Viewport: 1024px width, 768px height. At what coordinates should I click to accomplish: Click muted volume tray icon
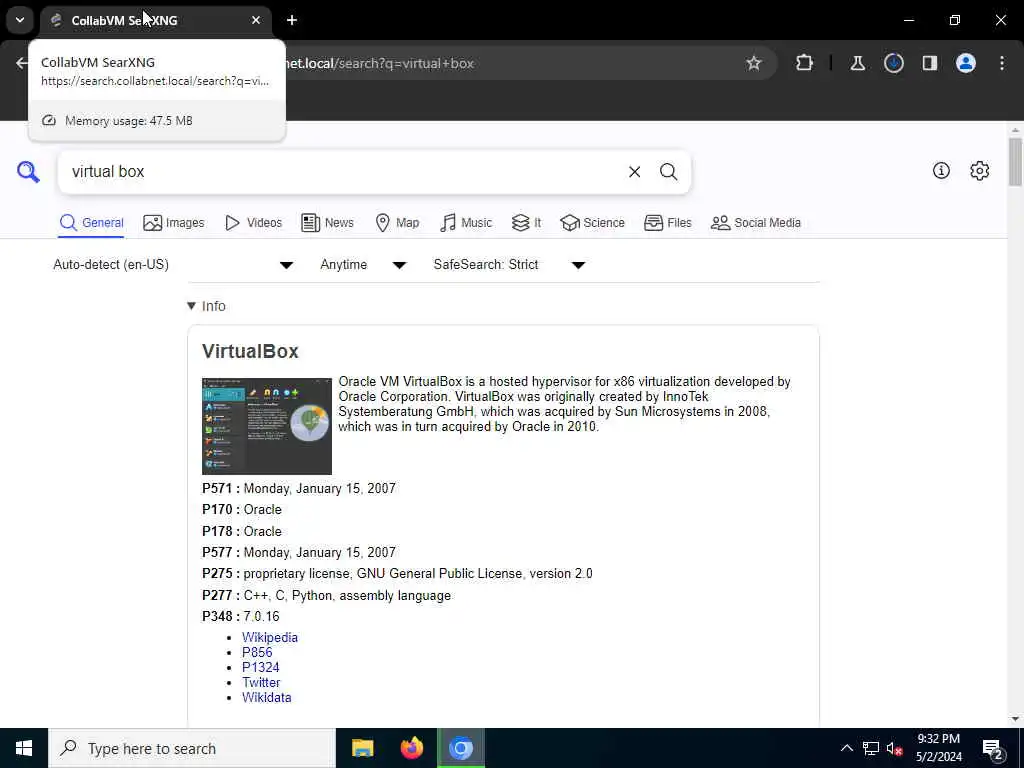[895, 748]
